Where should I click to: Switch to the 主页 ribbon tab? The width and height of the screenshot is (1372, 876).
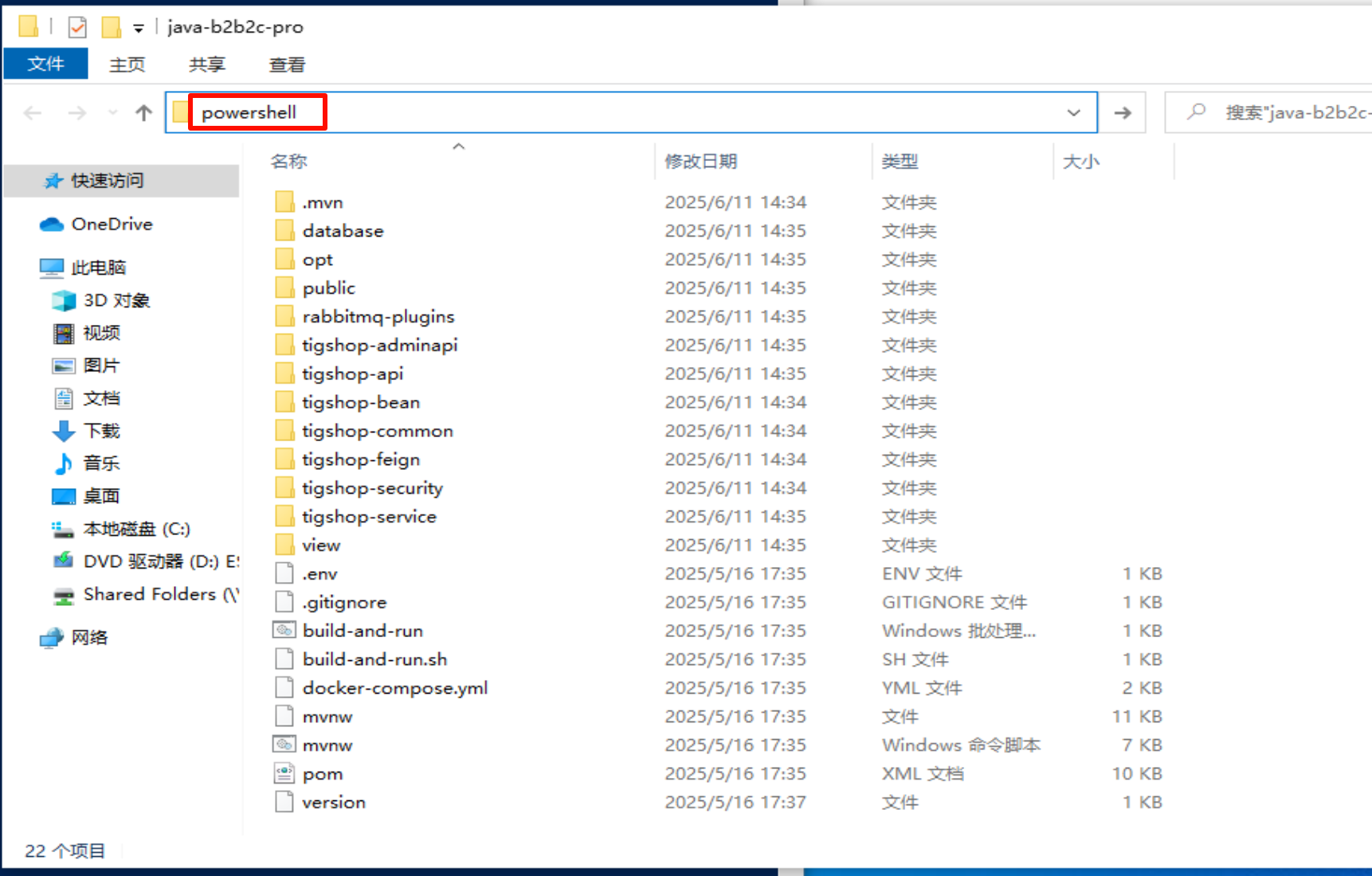(x=127, y=65)
